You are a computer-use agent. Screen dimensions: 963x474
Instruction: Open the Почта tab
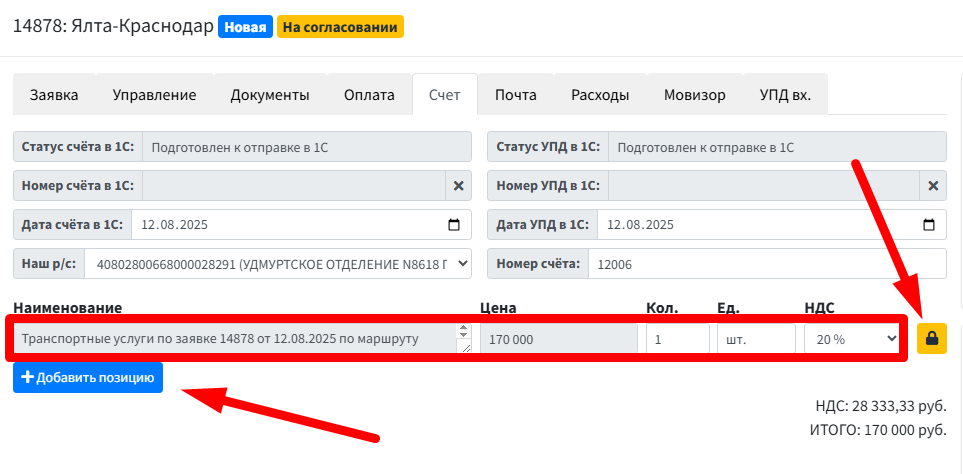[516, 95]
